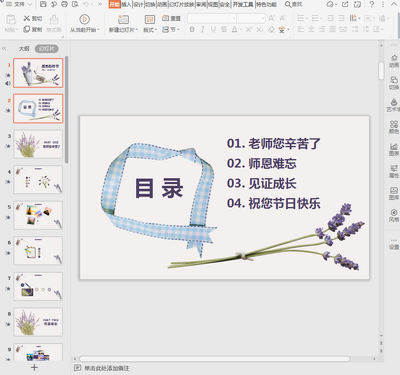Viewport: 400px width, 375px height.
Task: Open the Section (节) dropdown
Action: pyautogui.click(x=171, y=30)
